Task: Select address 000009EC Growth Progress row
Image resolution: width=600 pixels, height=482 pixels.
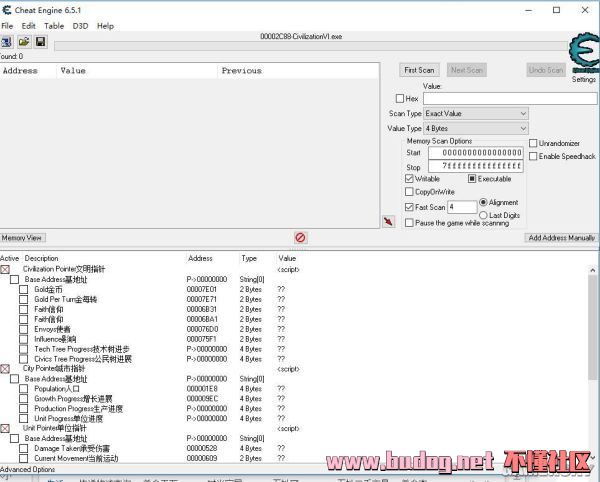Action: (x=202, y=399)
